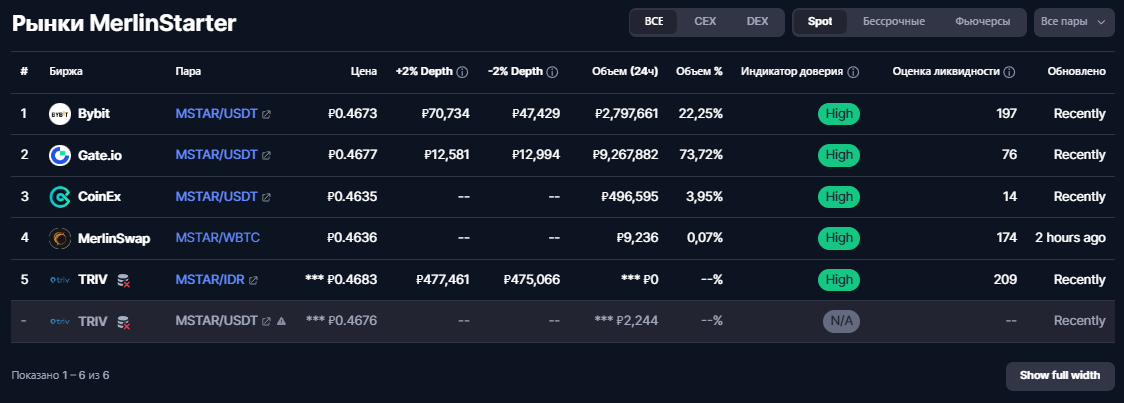The width and height of the screenshot is (1124, 403).
Task: Click the price ₽0.4673
Action: (x=352, y=113)
